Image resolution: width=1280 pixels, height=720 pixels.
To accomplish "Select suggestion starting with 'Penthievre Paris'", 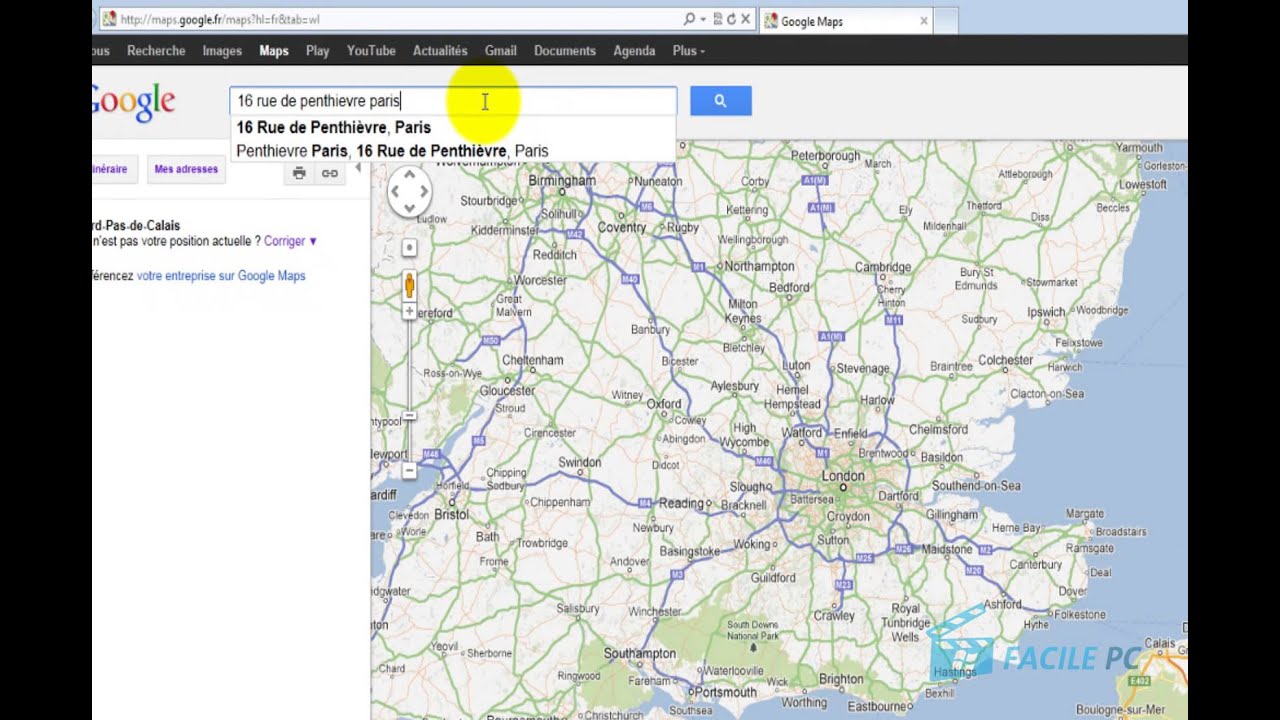I will [x=392, y=151].
